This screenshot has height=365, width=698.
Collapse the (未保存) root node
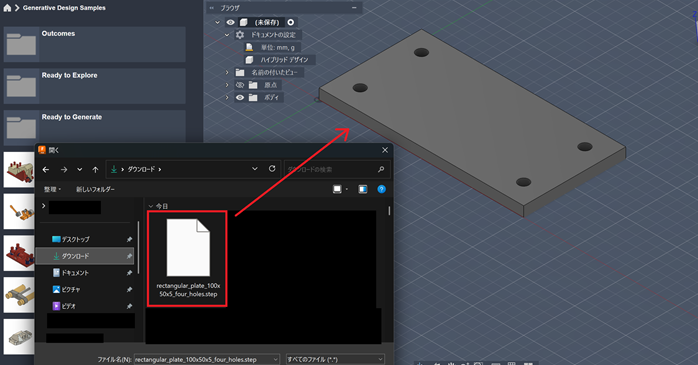[x=217, y=22]
